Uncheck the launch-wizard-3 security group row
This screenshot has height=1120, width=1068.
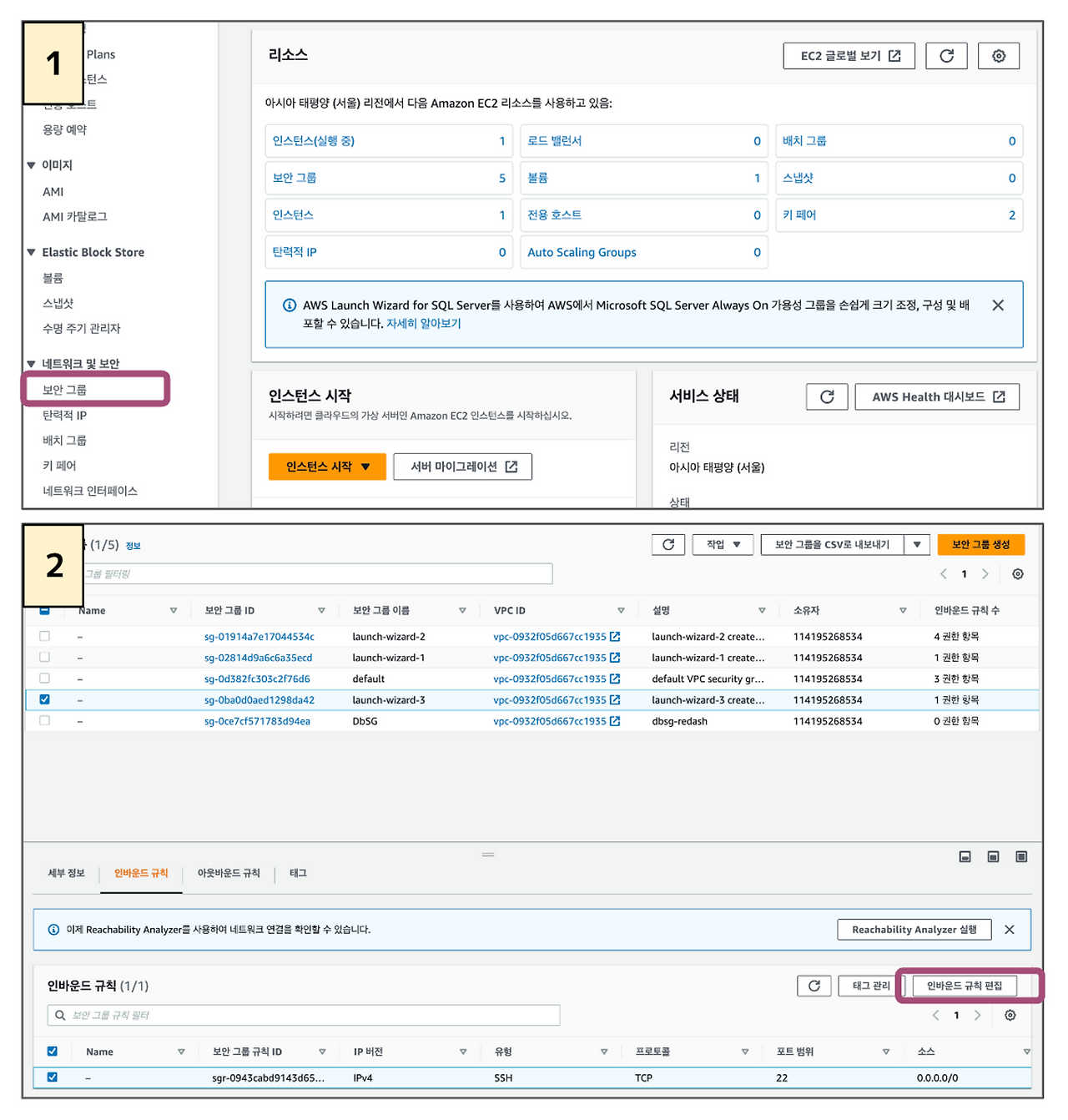pos(44,699)
